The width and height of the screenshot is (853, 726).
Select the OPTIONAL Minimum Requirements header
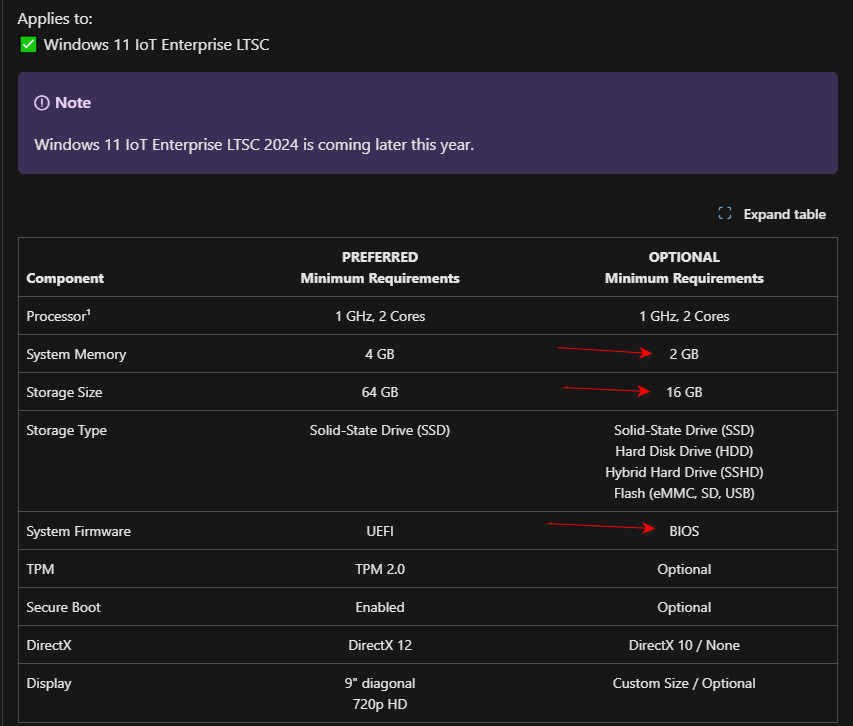(684, 268)
